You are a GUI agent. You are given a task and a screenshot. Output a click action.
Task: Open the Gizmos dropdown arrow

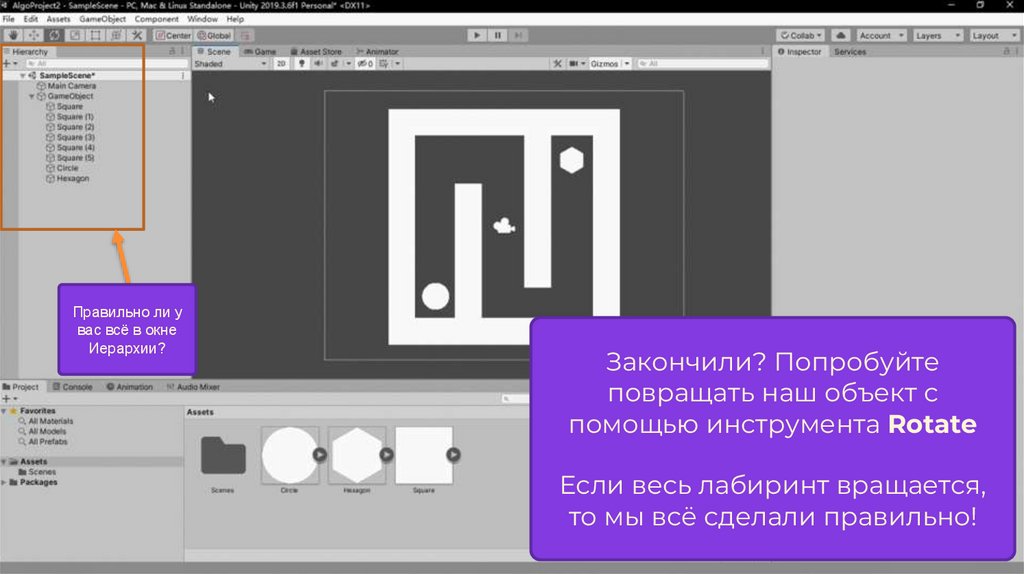click(x=627, y=64)
